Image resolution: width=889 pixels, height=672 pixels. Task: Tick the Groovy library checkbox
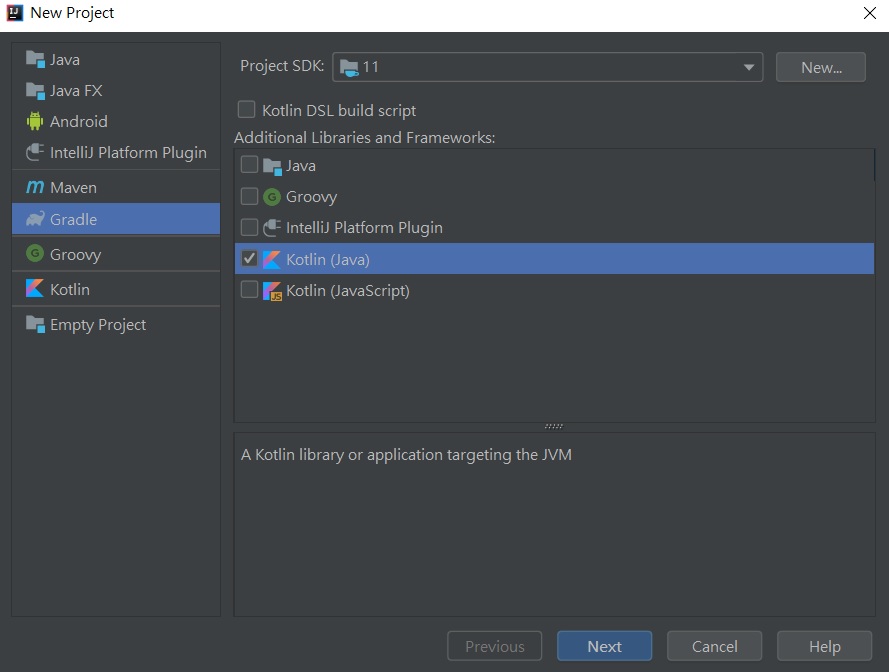tap(250, 196)
